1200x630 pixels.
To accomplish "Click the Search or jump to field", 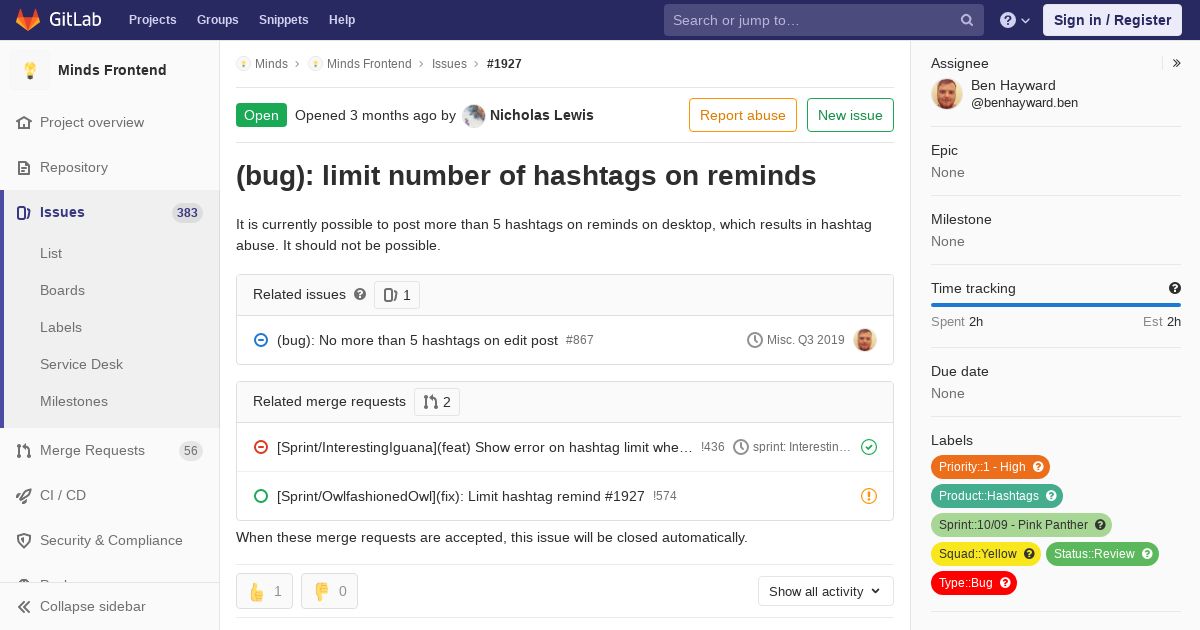I will [810, 20].
